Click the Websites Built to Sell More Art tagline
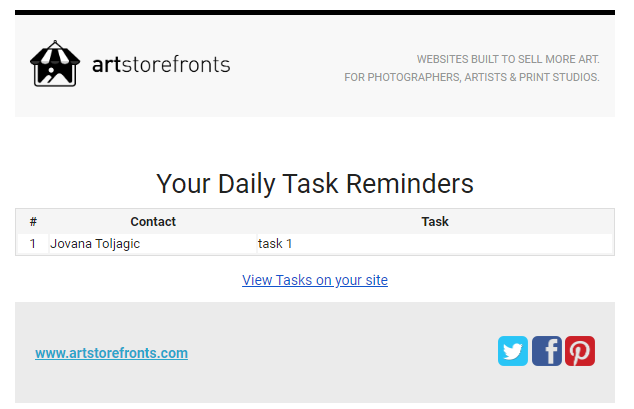This screenshot has height=409, width=634. [x=508, y=59]
